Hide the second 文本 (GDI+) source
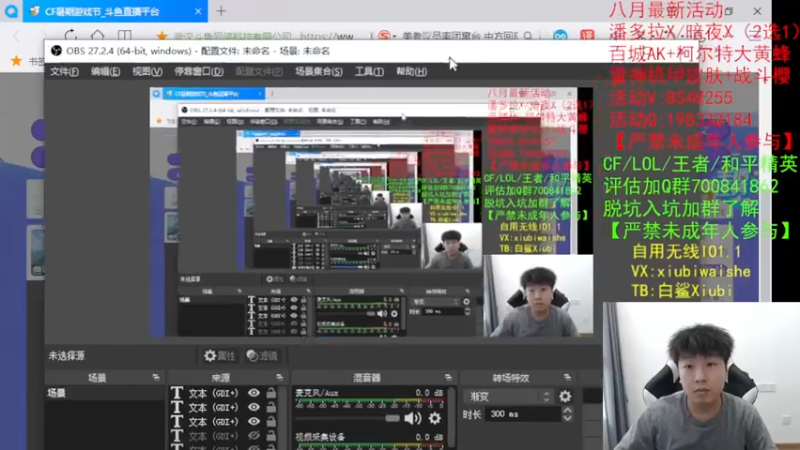800x450 pixels. click(254, 407)
